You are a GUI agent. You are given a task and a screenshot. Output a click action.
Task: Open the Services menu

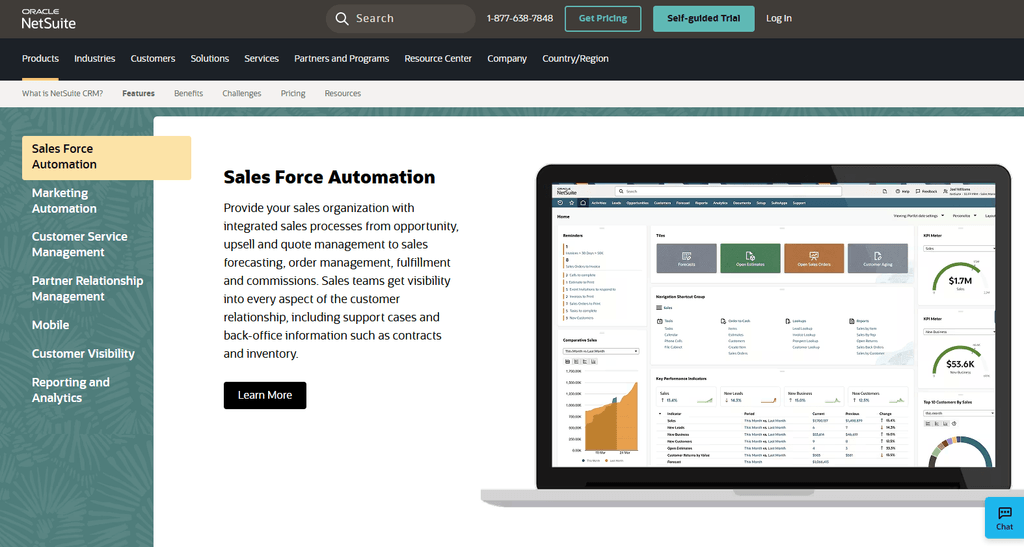pyautogui.click(x=261, y=59)
